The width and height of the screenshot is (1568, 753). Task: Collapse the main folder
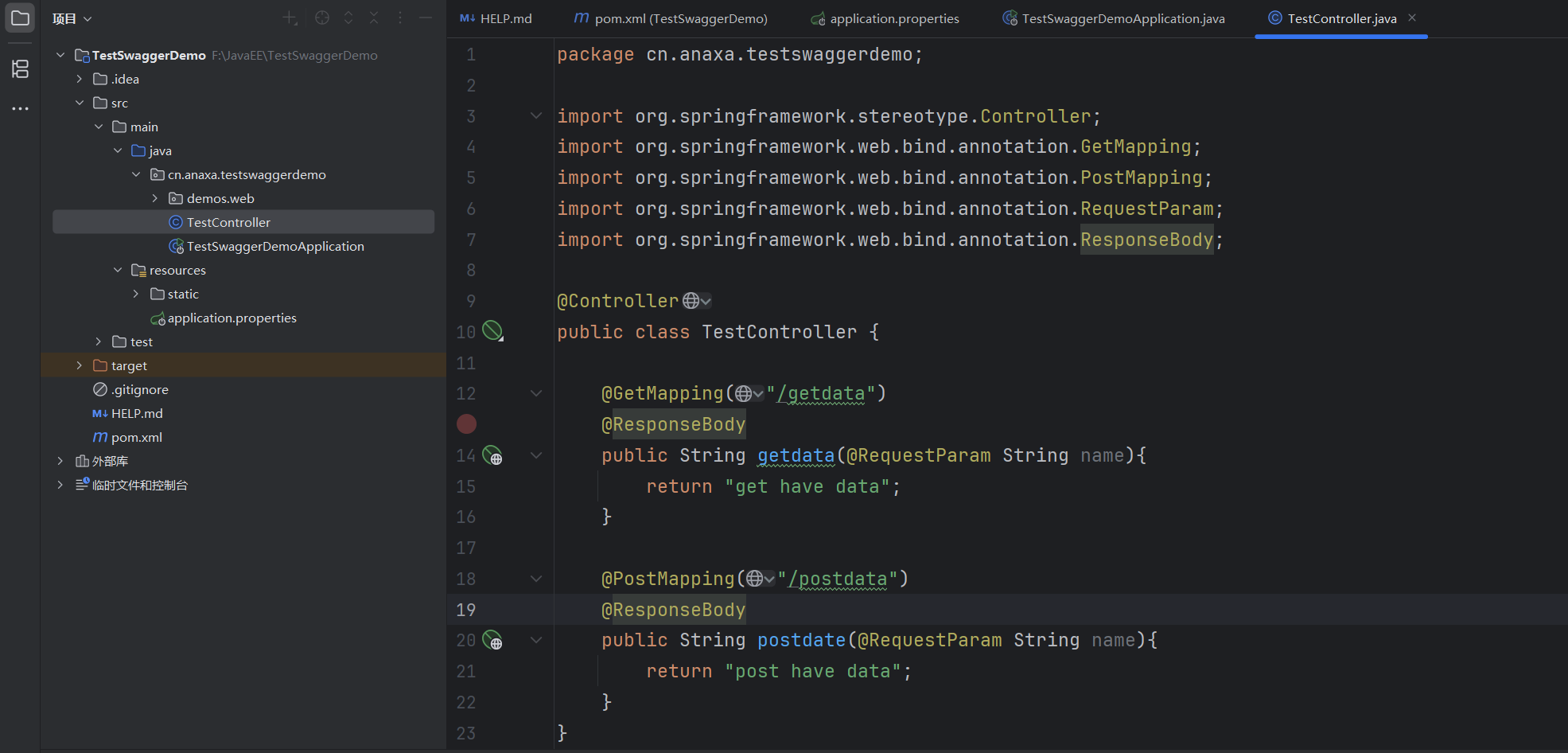coord(99,127)
